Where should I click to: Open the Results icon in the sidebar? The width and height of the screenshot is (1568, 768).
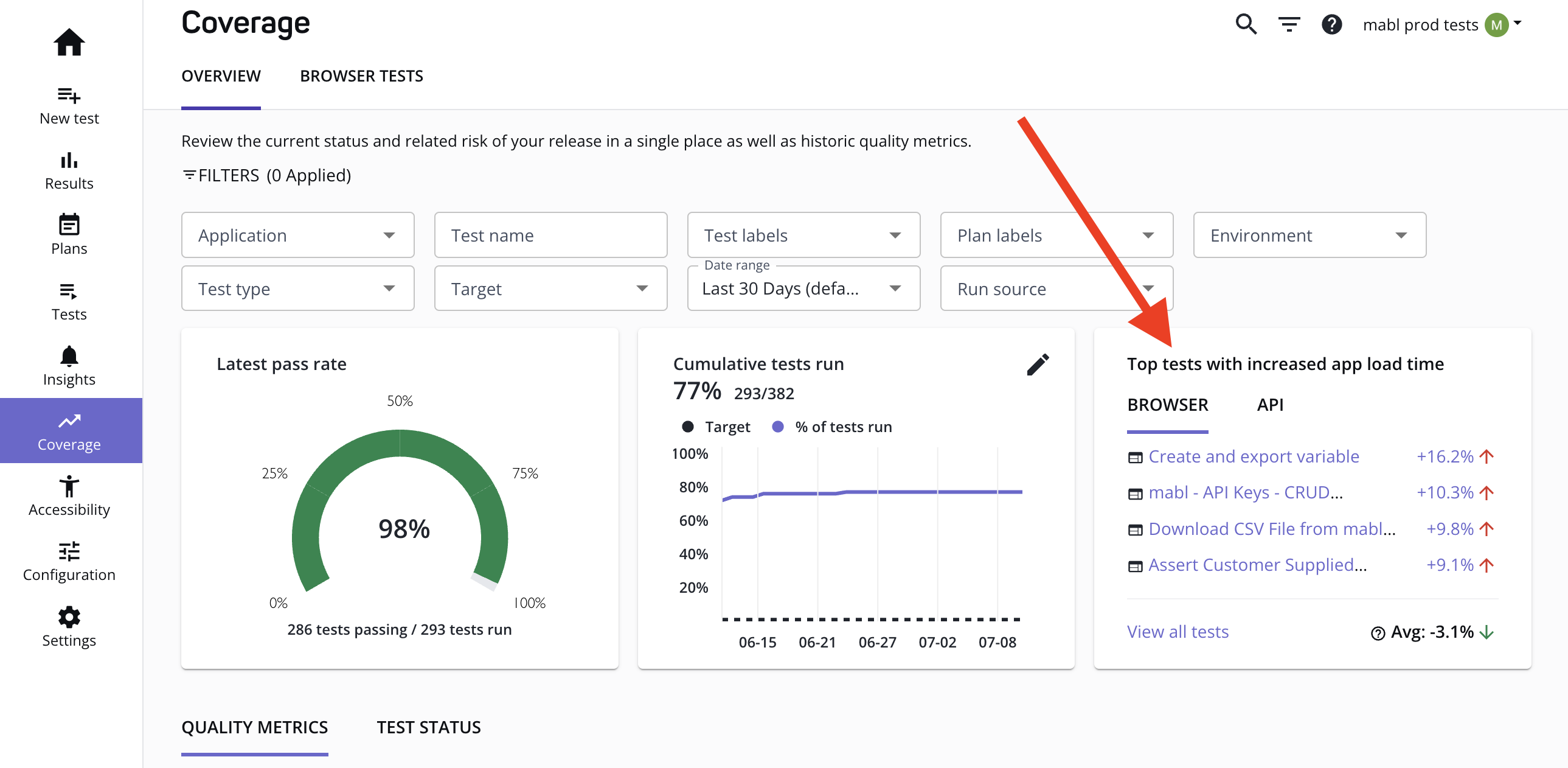69,161
